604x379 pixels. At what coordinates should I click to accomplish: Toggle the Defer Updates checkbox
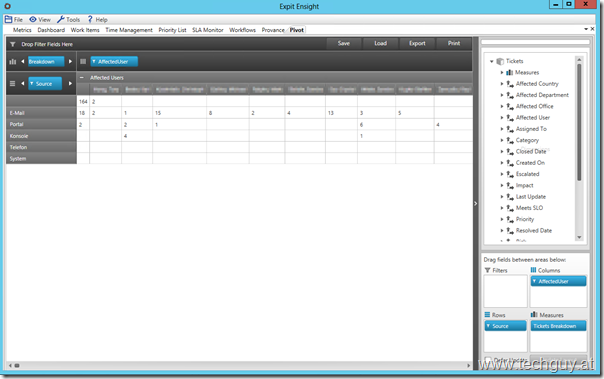(488, 360)
